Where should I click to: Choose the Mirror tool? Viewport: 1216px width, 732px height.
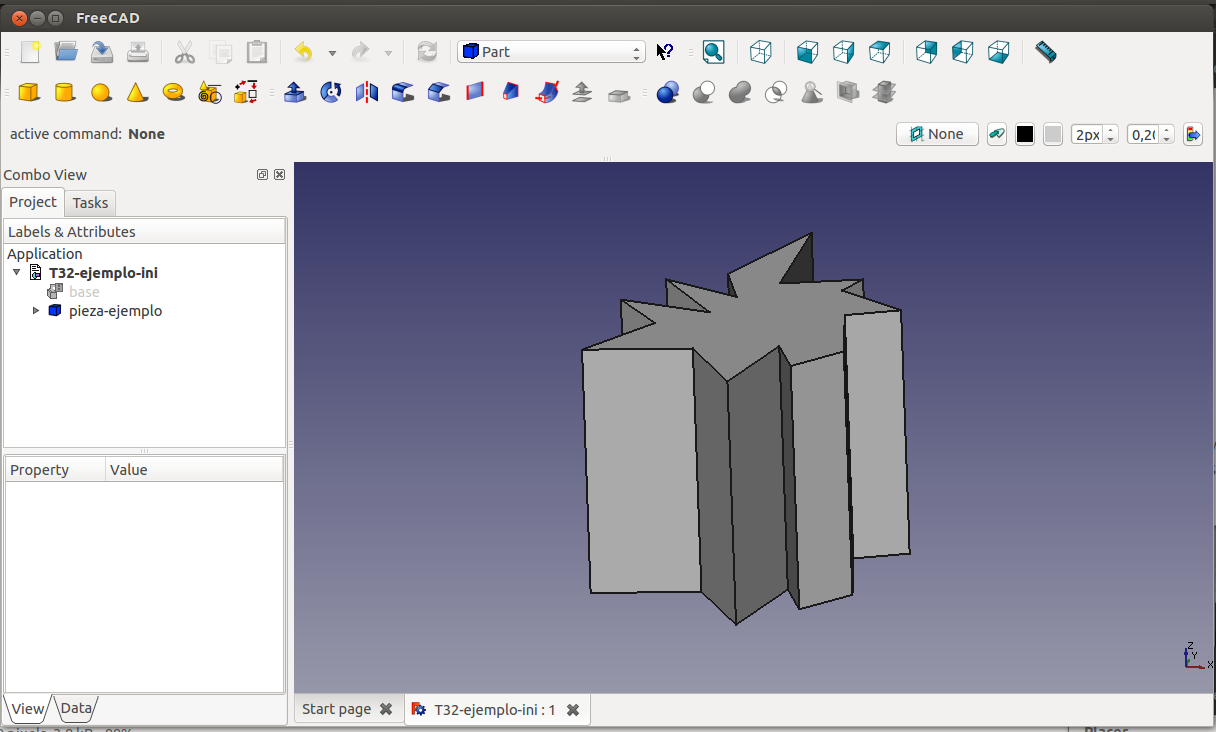point(367,93)
